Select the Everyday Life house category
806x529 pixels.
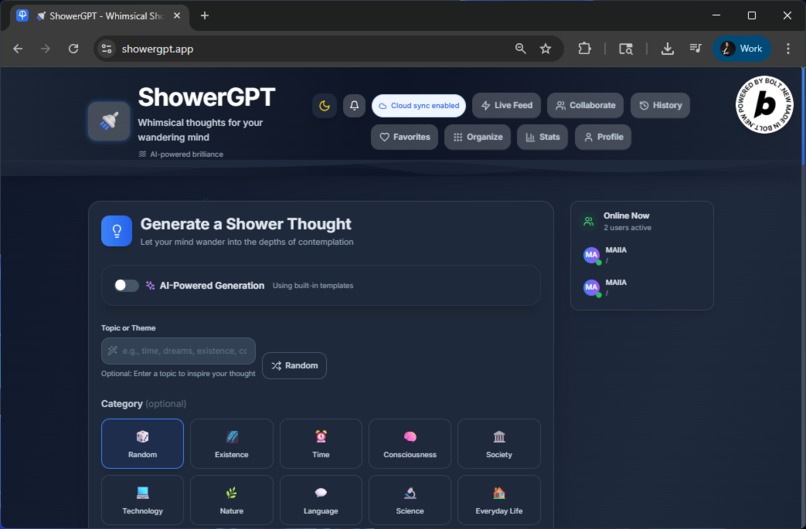tap(499, 500)
